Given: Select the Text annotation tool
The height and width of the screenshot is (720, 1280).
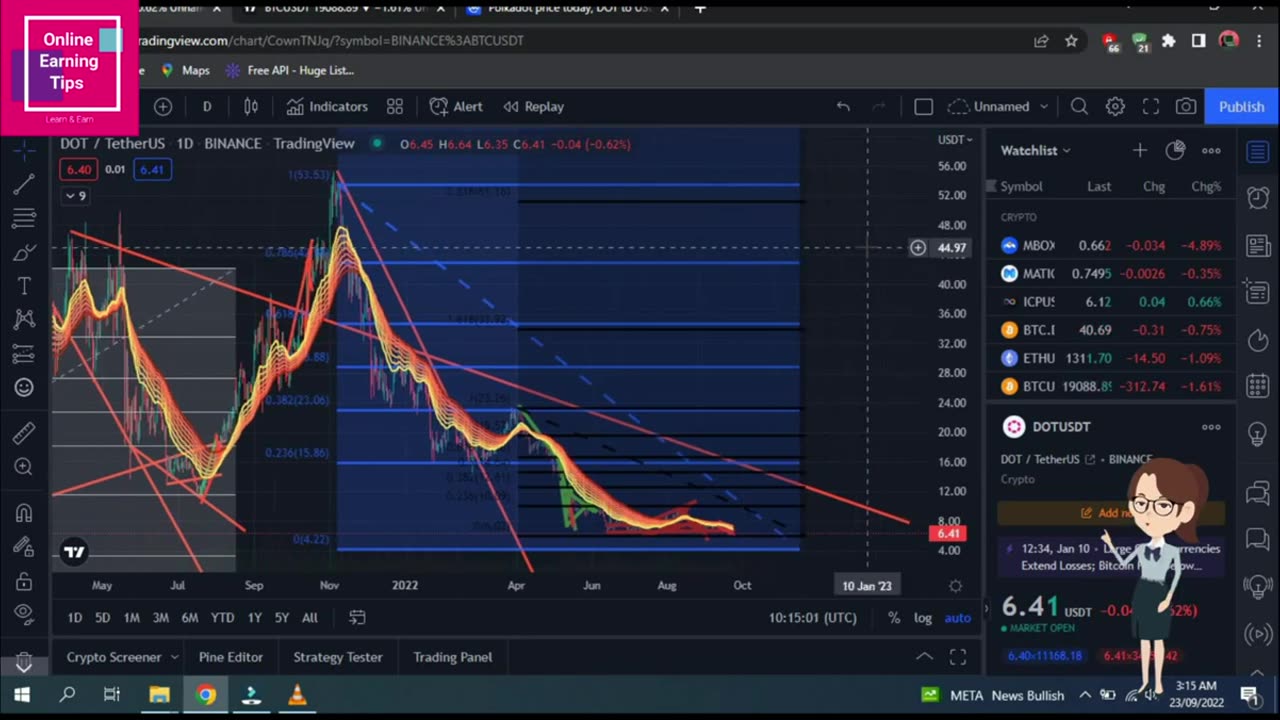Looking at the screenshot, I should click(24, 286).
